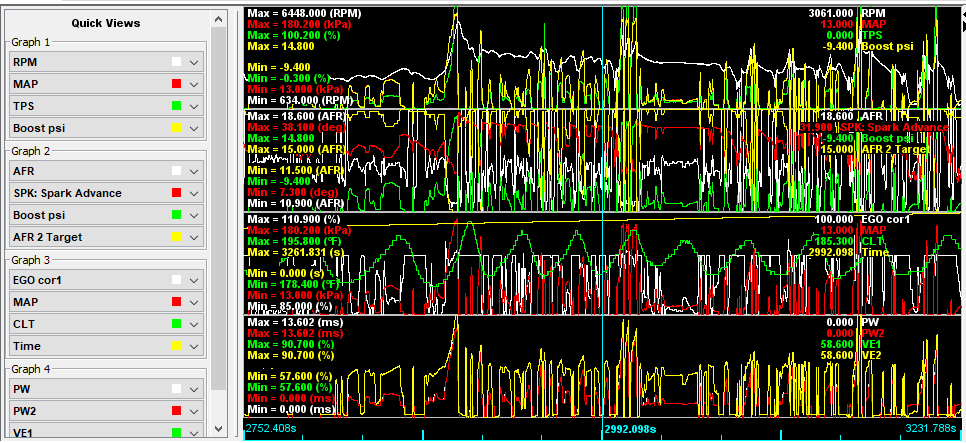Open the AFR 2 Target field dropdown
This screenshot has width=966, height=443.
pyautogui.click(x=195, y=237)
